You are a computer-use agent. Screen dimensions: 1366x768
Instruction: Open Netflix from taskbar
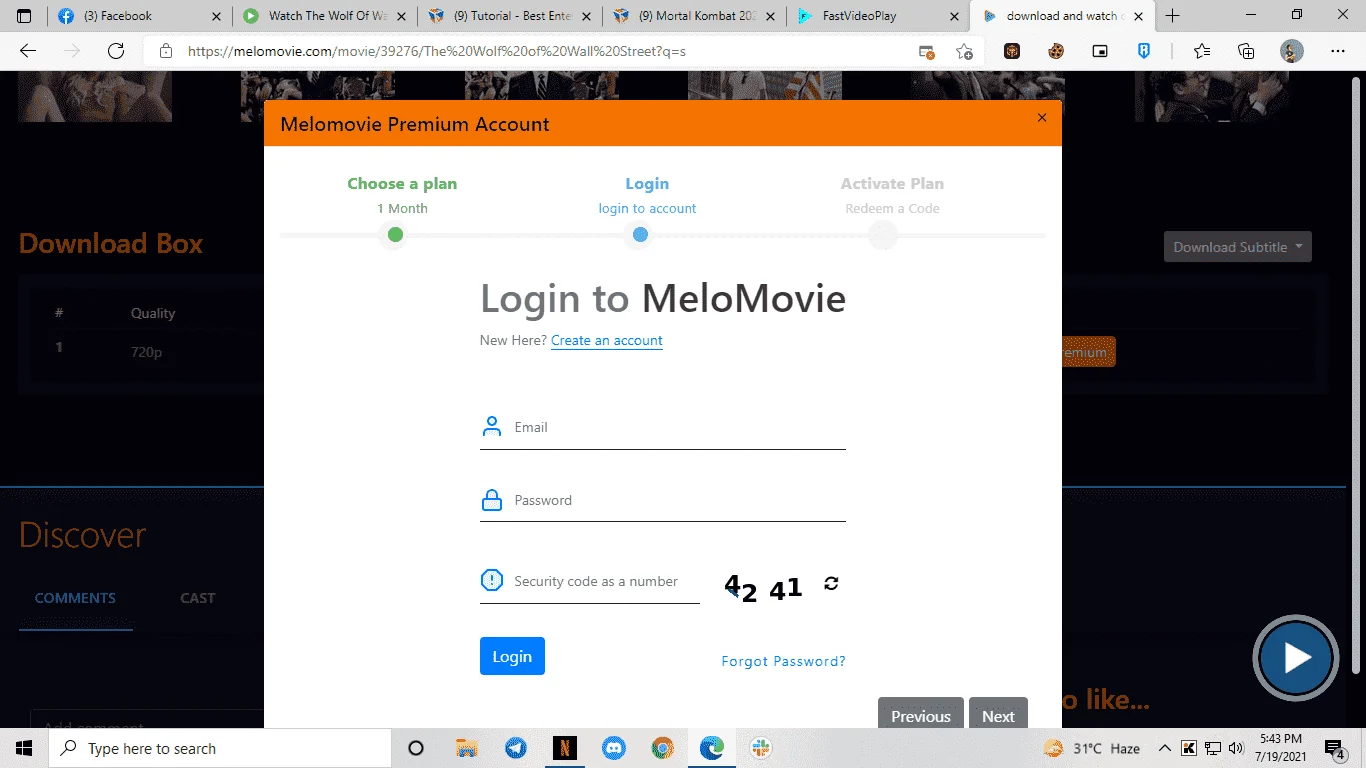pyautogui.click(x=565, y=748)
